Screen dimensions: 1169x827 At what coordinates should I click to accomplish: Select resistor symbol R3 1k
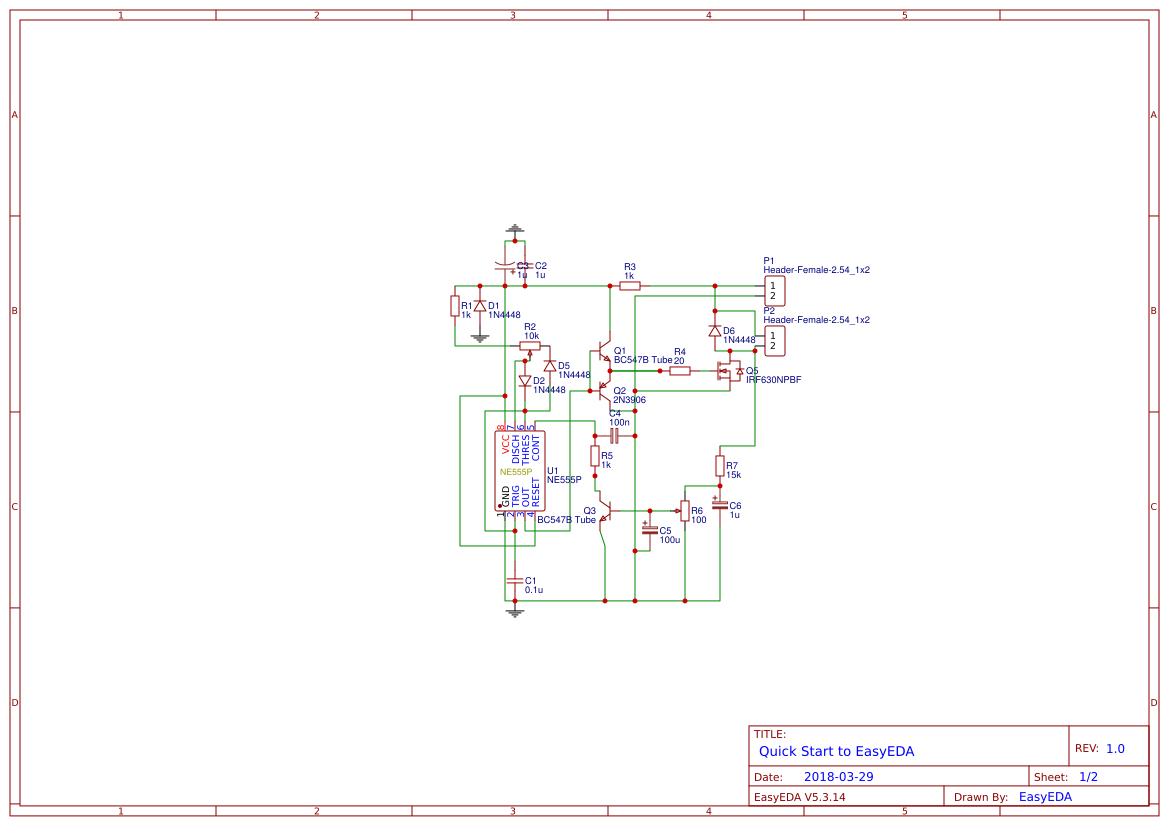631,285
